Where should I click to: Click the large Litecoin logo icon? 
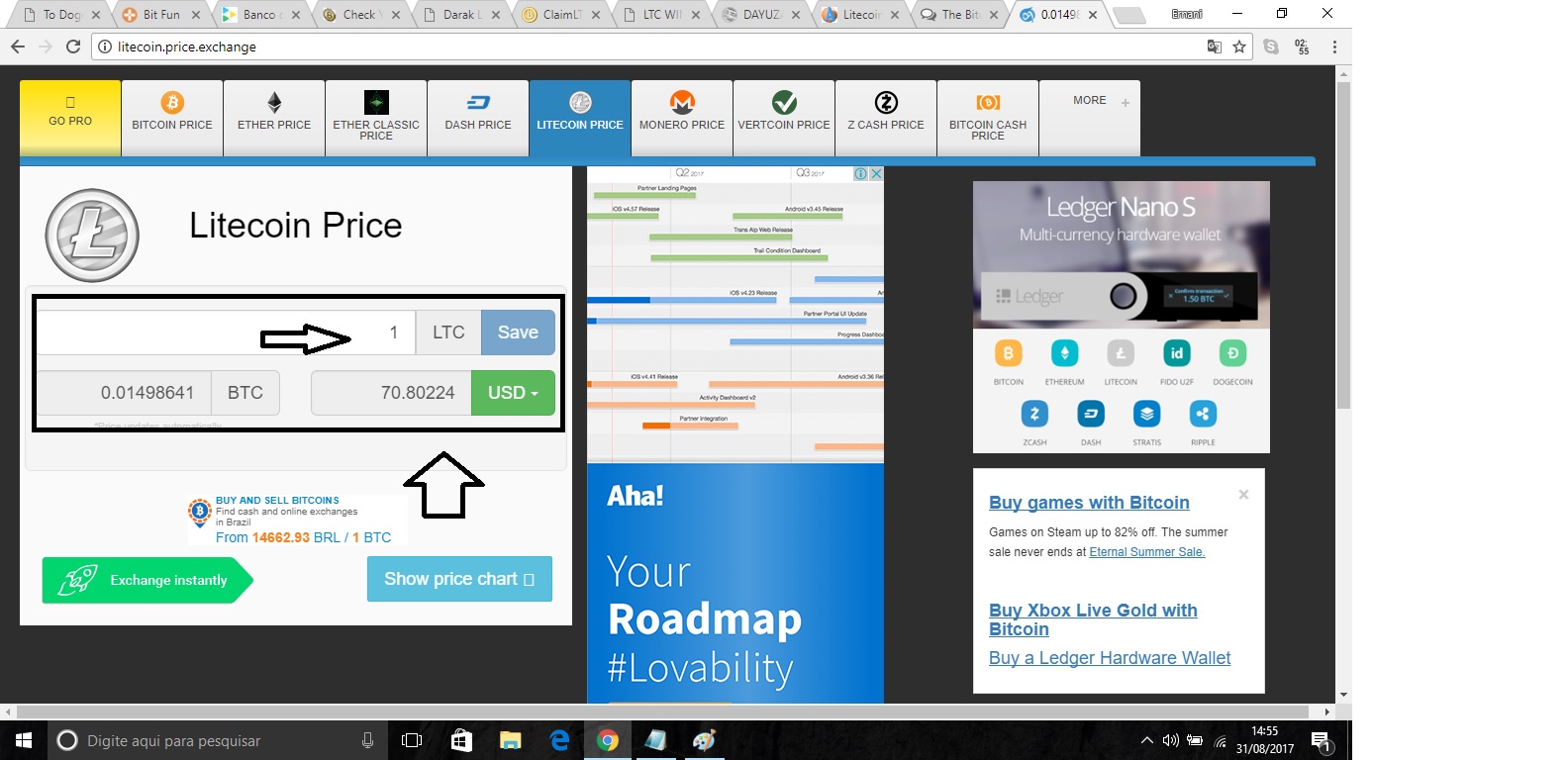(92, 236)
